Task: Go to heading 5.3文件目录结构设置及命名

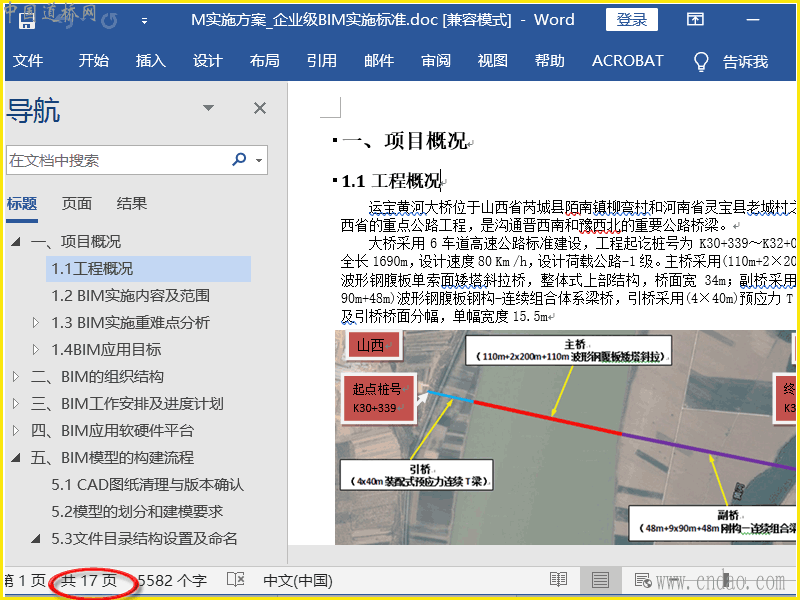Action: (144, 539)
